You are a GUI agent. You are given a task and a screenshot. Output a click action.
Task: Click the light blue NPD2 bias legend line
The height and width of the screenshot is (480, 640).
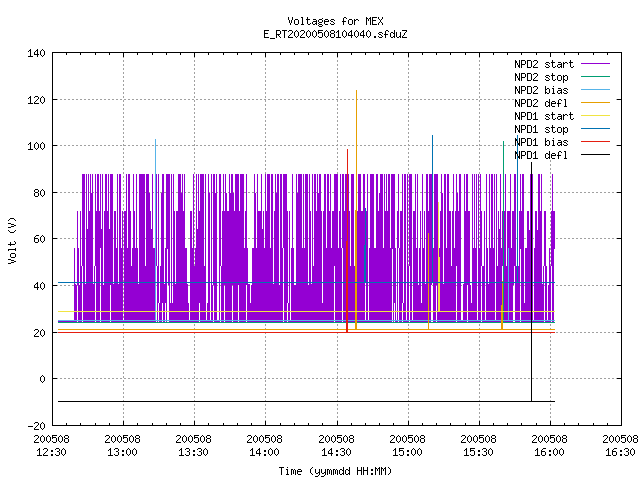coord(596,89)
